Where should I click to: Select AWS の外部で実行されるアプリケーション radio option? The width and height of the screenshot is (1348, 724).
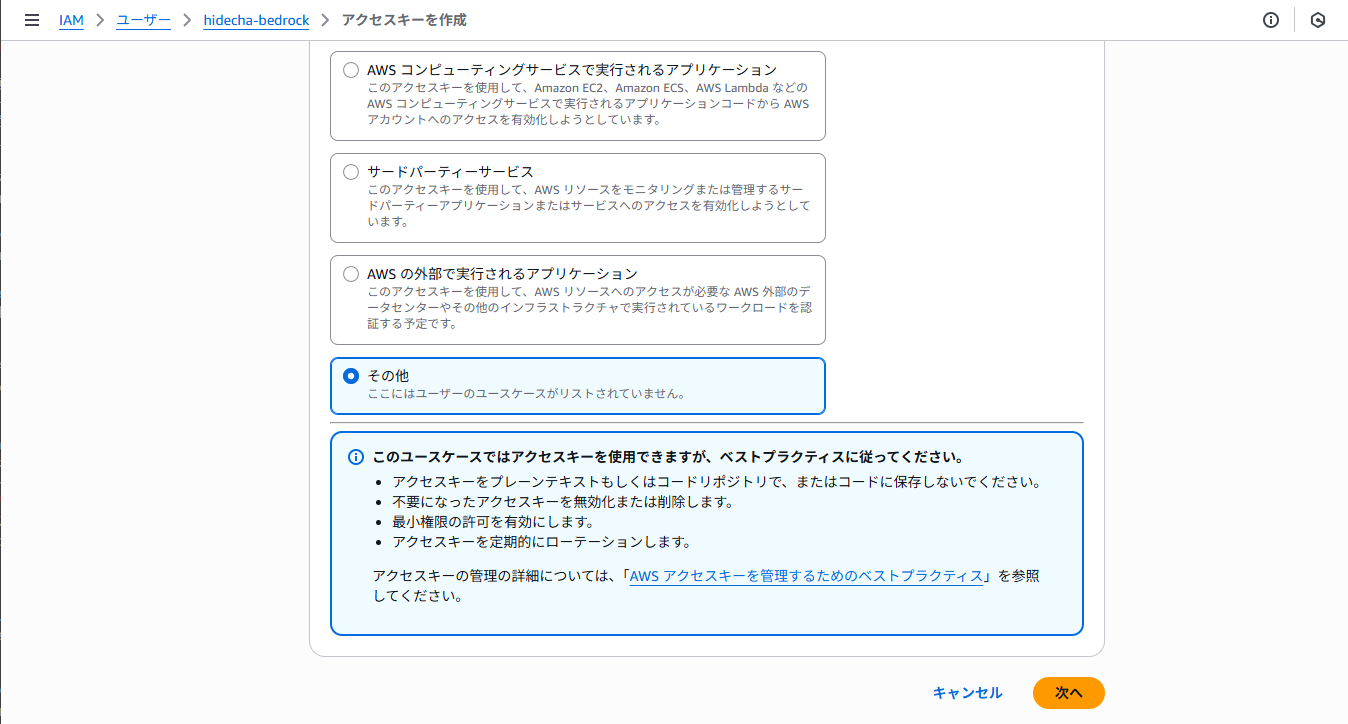350,274
